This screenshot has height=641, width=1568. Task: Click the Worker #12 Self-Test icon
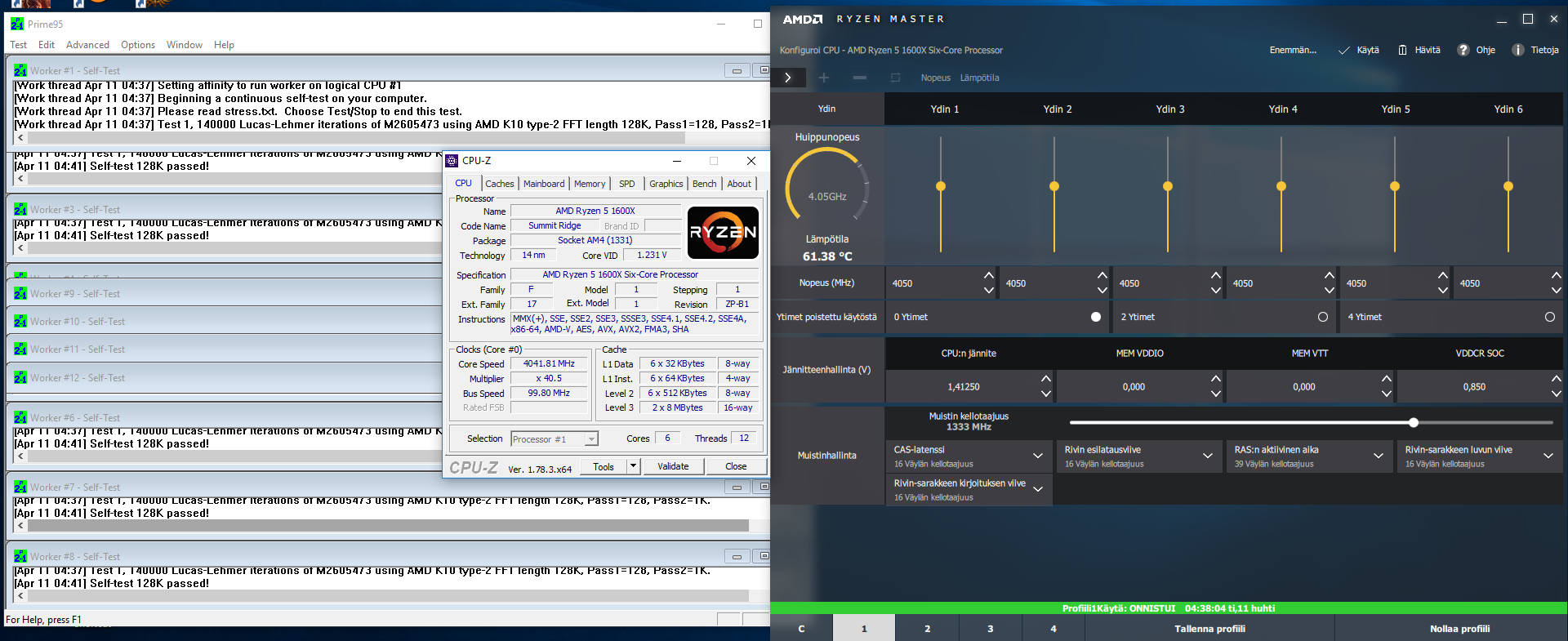coord(20,378)
